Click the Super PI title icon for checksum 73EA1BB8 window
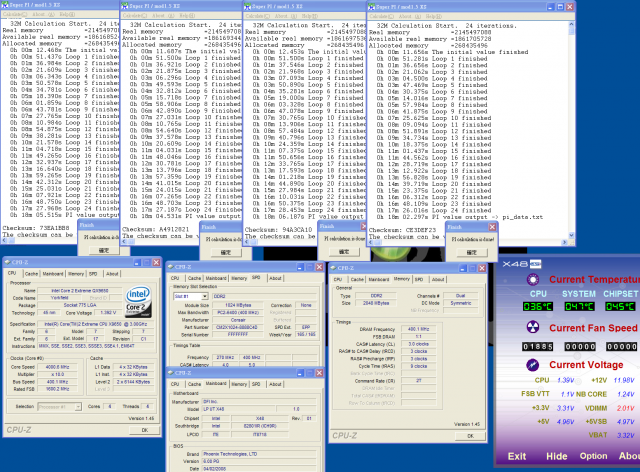The height and width of the screenshot is (472, 640). [x=5, y=5]
